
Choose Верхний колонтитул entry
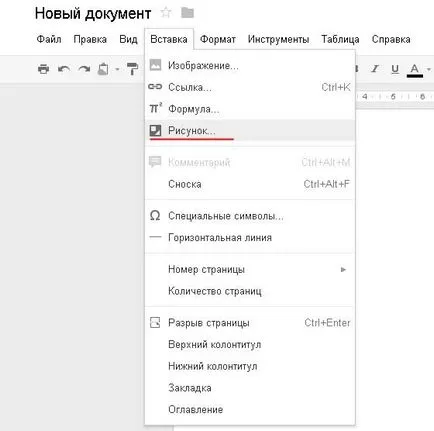pos(250,344)
